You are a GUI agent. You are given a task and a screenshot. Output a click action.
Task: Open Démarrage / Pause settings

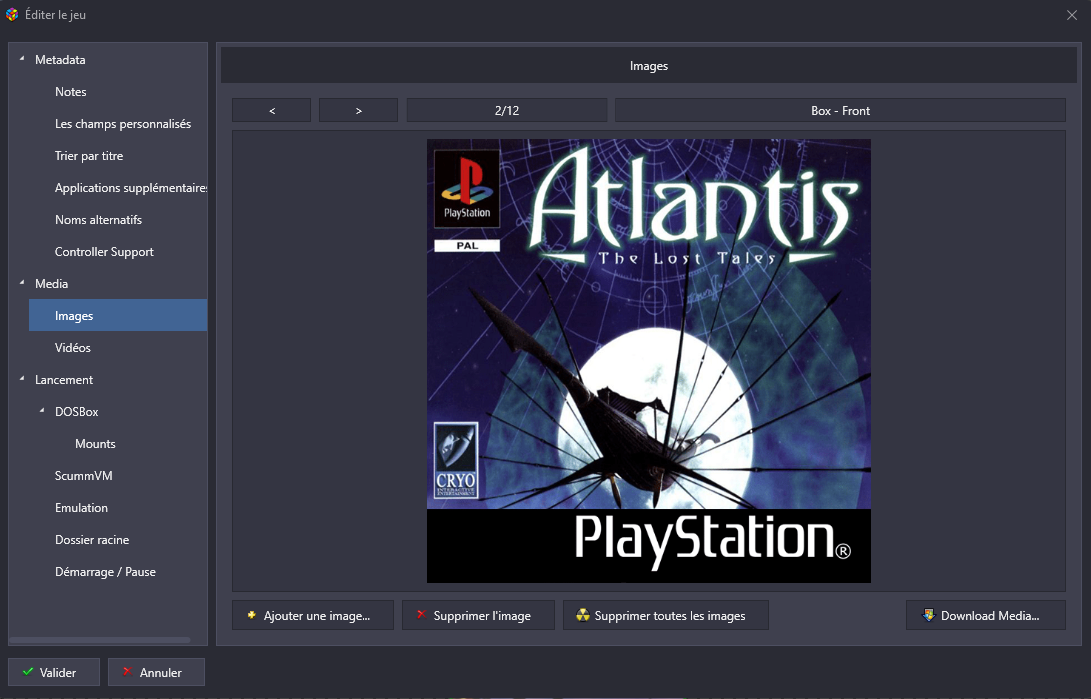click(105, 572)
